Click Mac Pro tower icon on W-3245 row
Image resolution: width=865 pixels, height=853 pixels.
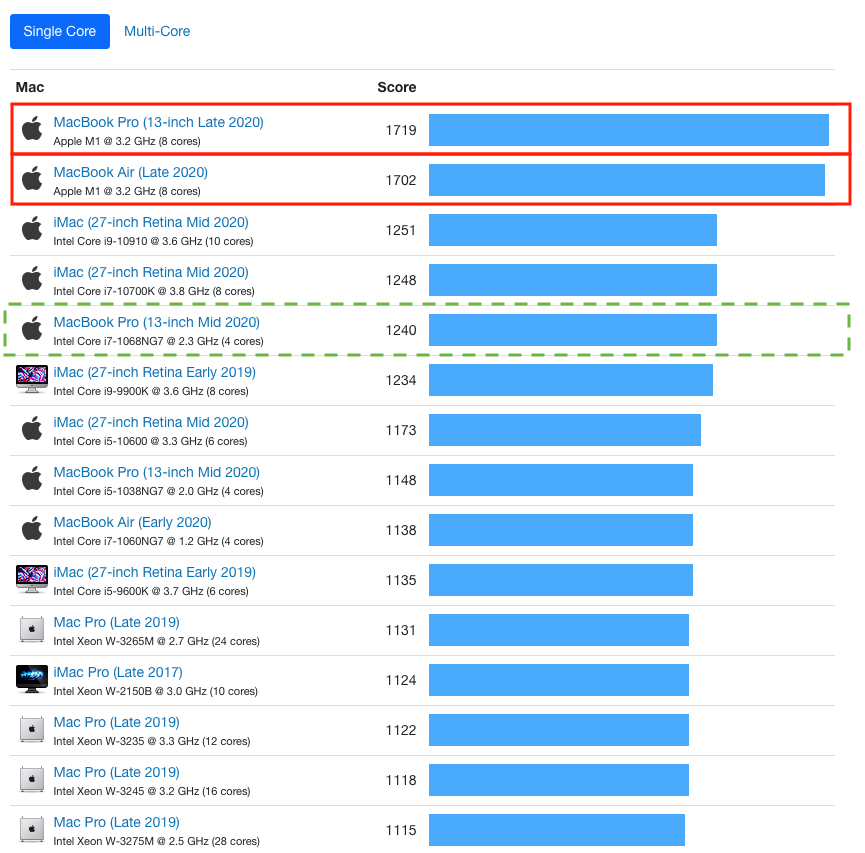pyautogui.click(x=32, y=780)
